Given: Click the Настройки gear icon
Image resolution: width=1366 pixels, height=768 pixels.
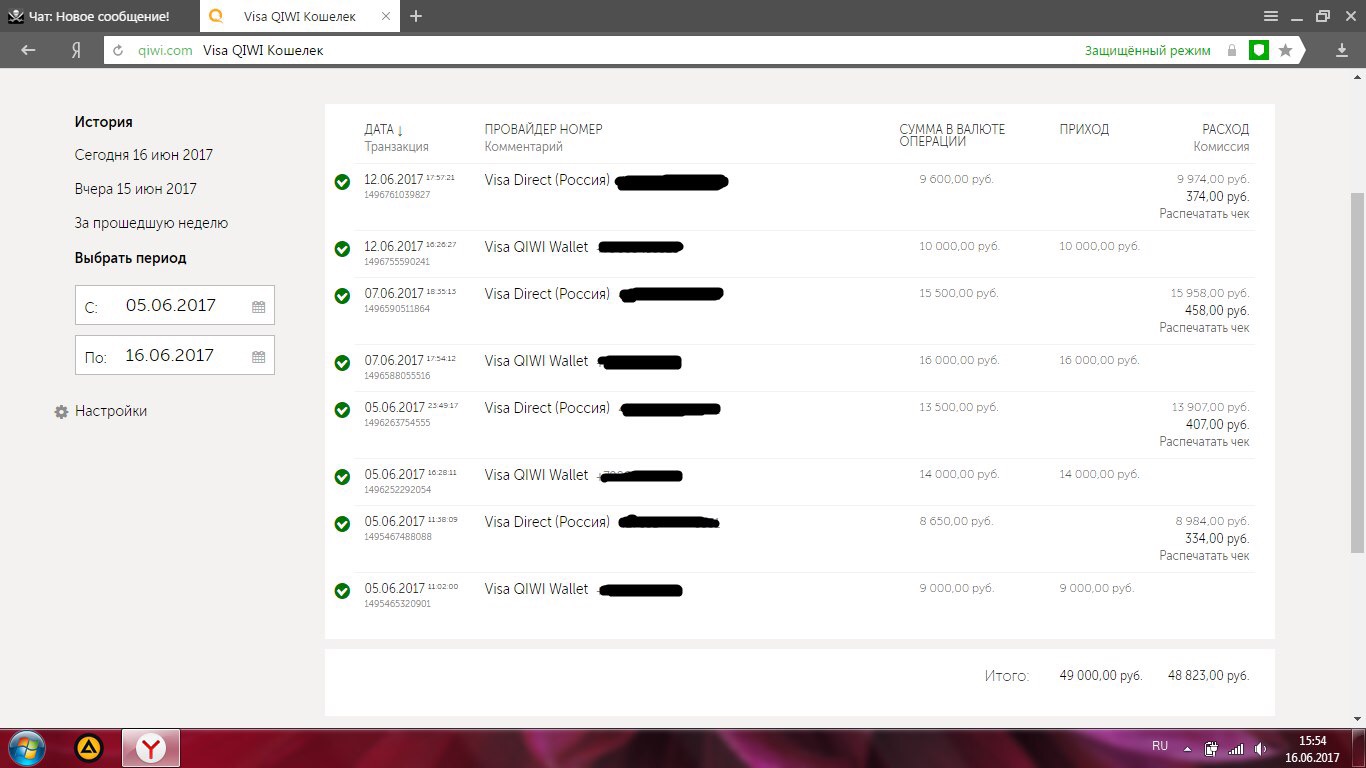Looking at the screenshot, I should (x=62, y=412).
